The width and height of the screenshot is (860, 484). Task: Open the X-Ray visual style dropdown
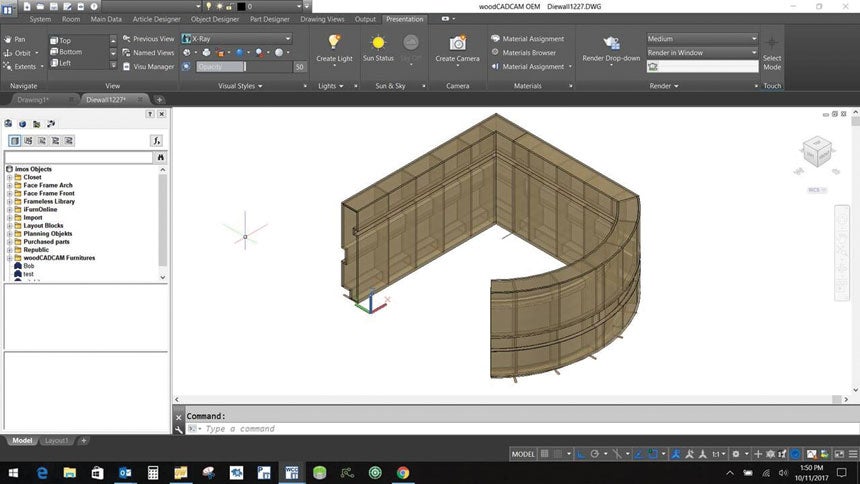(x=236, y=39)
